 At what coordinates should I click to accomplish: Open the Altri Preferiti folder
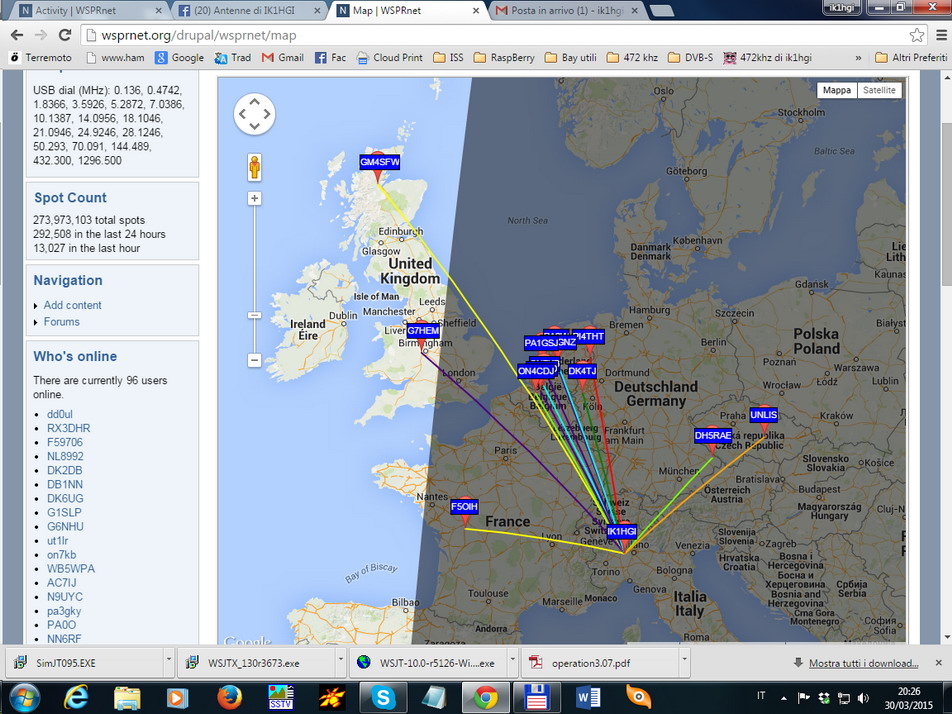(x=911, y=58)
